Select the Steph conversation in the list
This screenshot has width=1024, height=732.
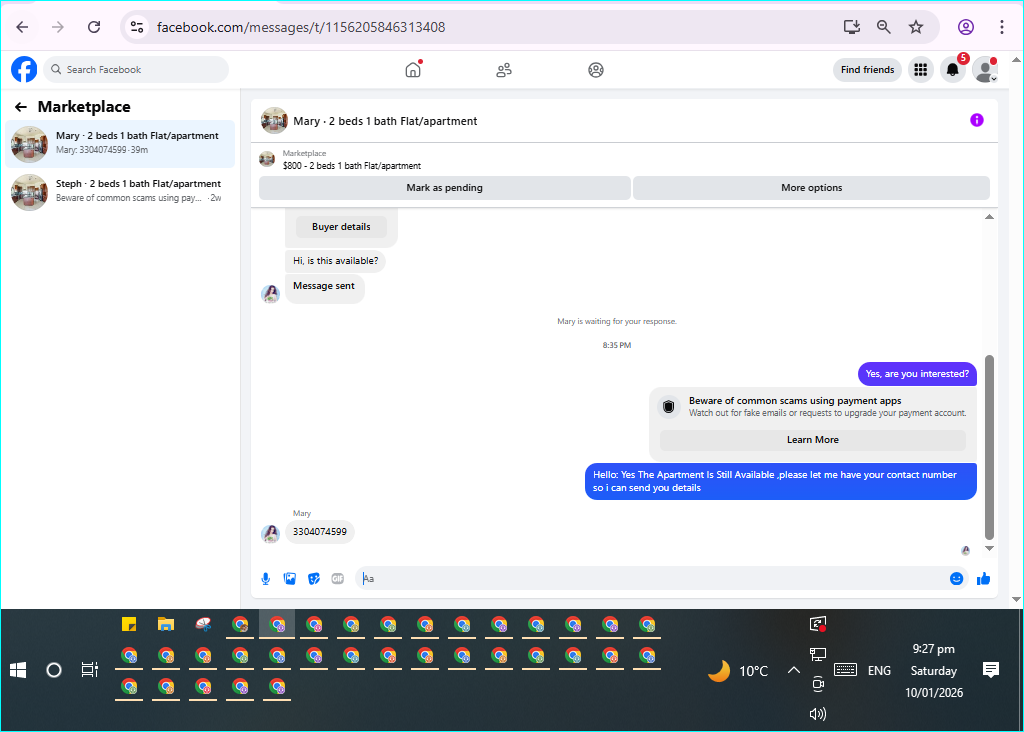pyautogui.click(x=120, y=193)
